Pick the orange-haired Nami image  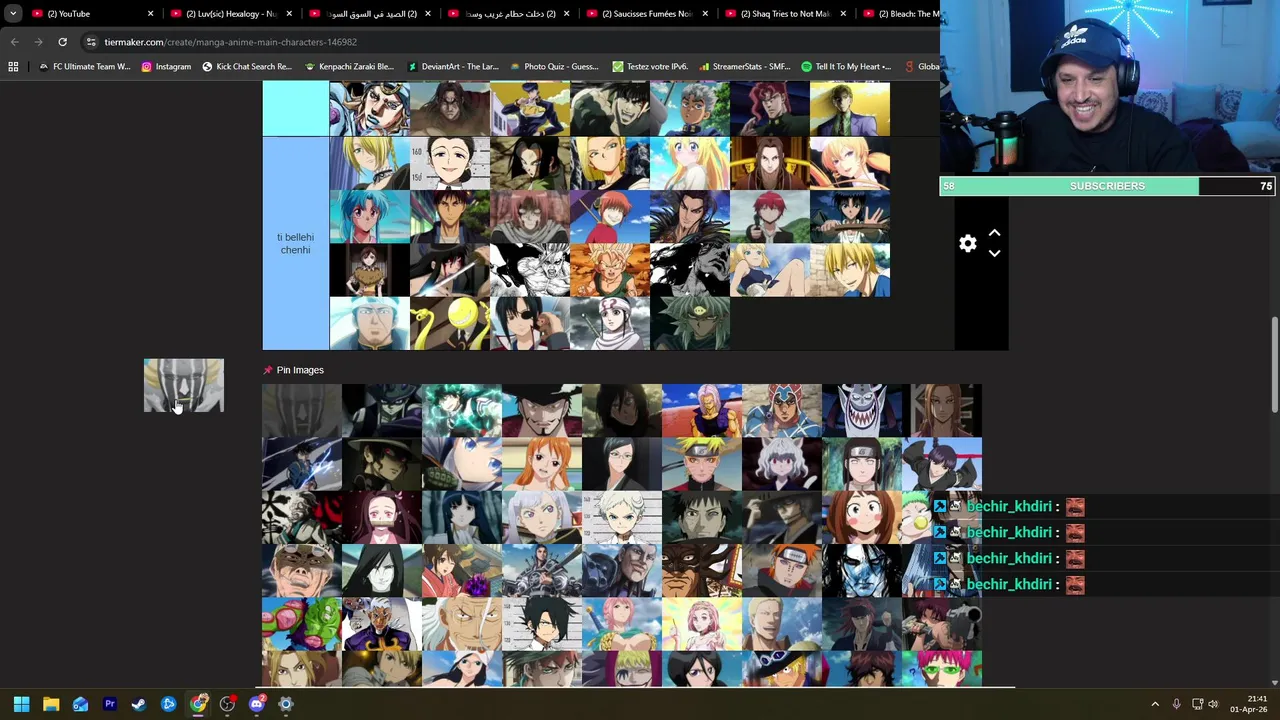point(542,464)
